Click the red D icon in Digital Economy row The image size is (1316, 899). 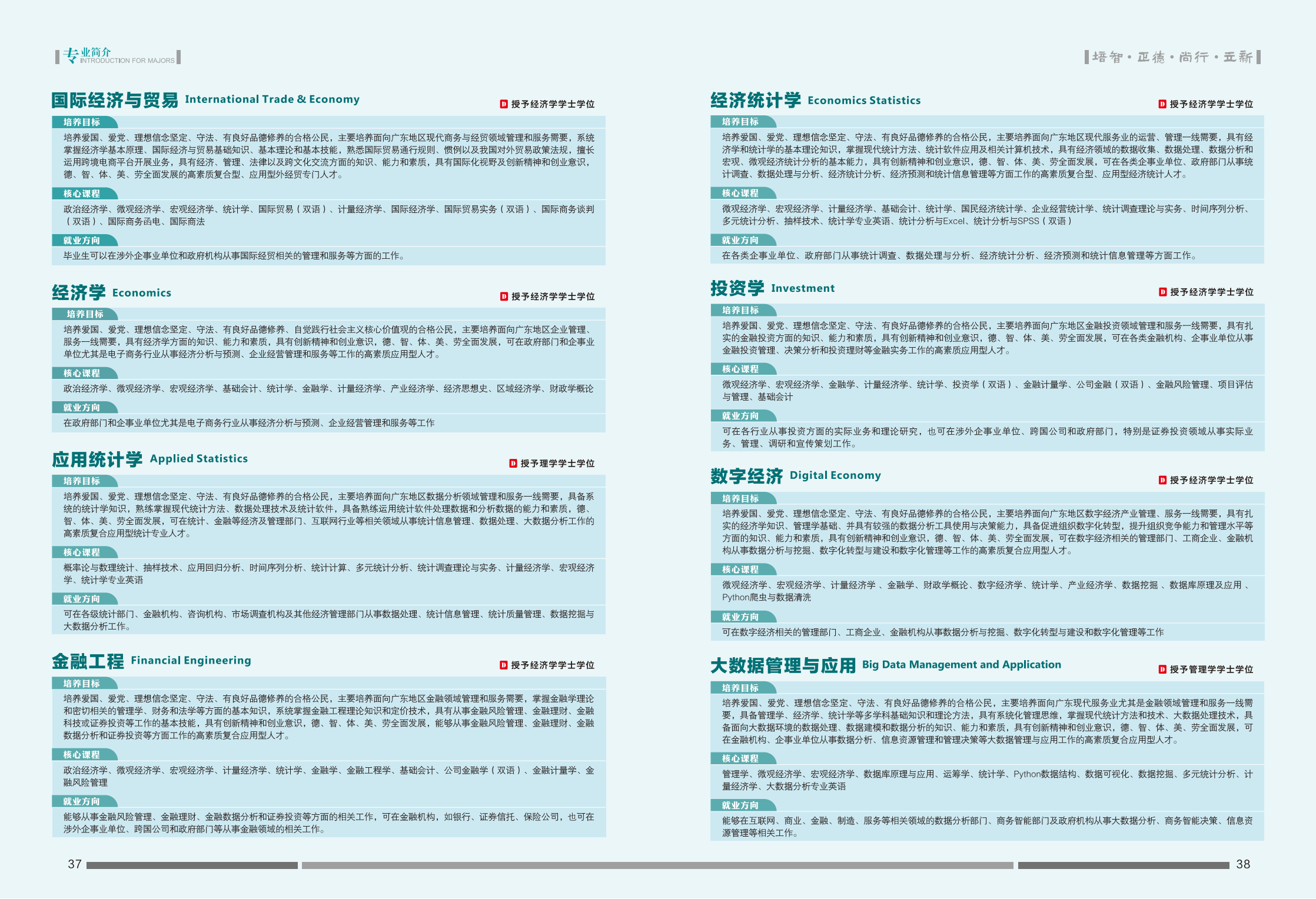click(x=1162, y=481)
